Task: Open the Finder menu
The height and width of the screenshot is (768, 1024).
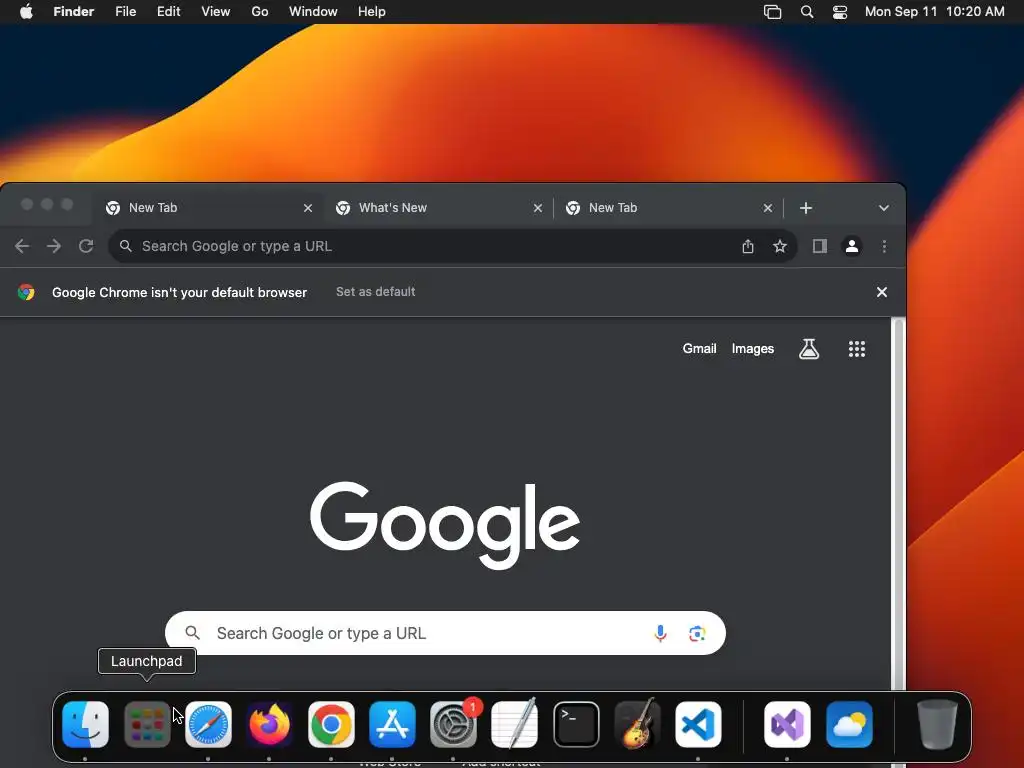Action: (74, 12)
